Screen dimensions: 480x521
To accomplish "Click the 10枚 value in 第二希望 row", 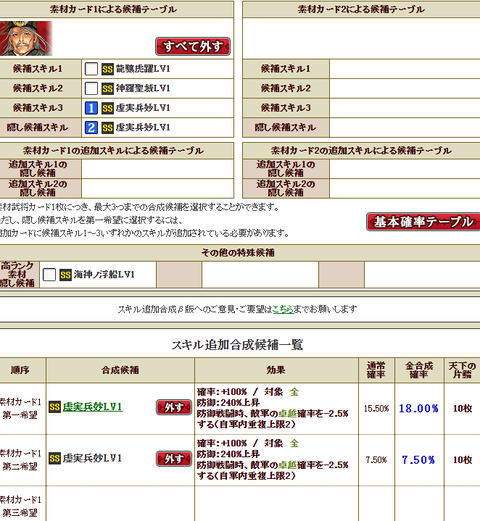I will (x=462, y=460).
